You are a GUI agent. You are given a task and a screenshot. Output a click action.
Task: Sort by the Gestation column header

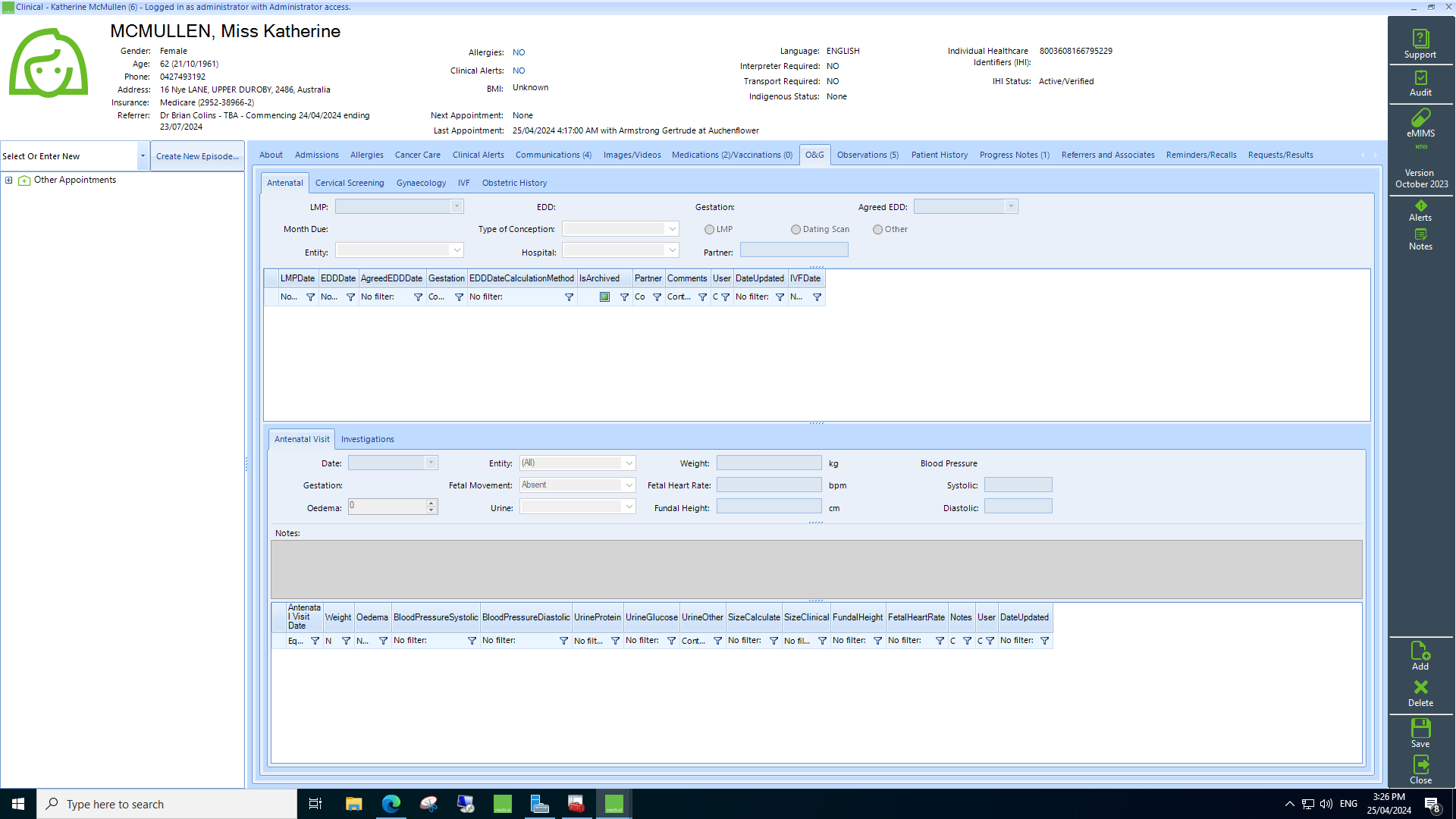(x=446, y=278)
